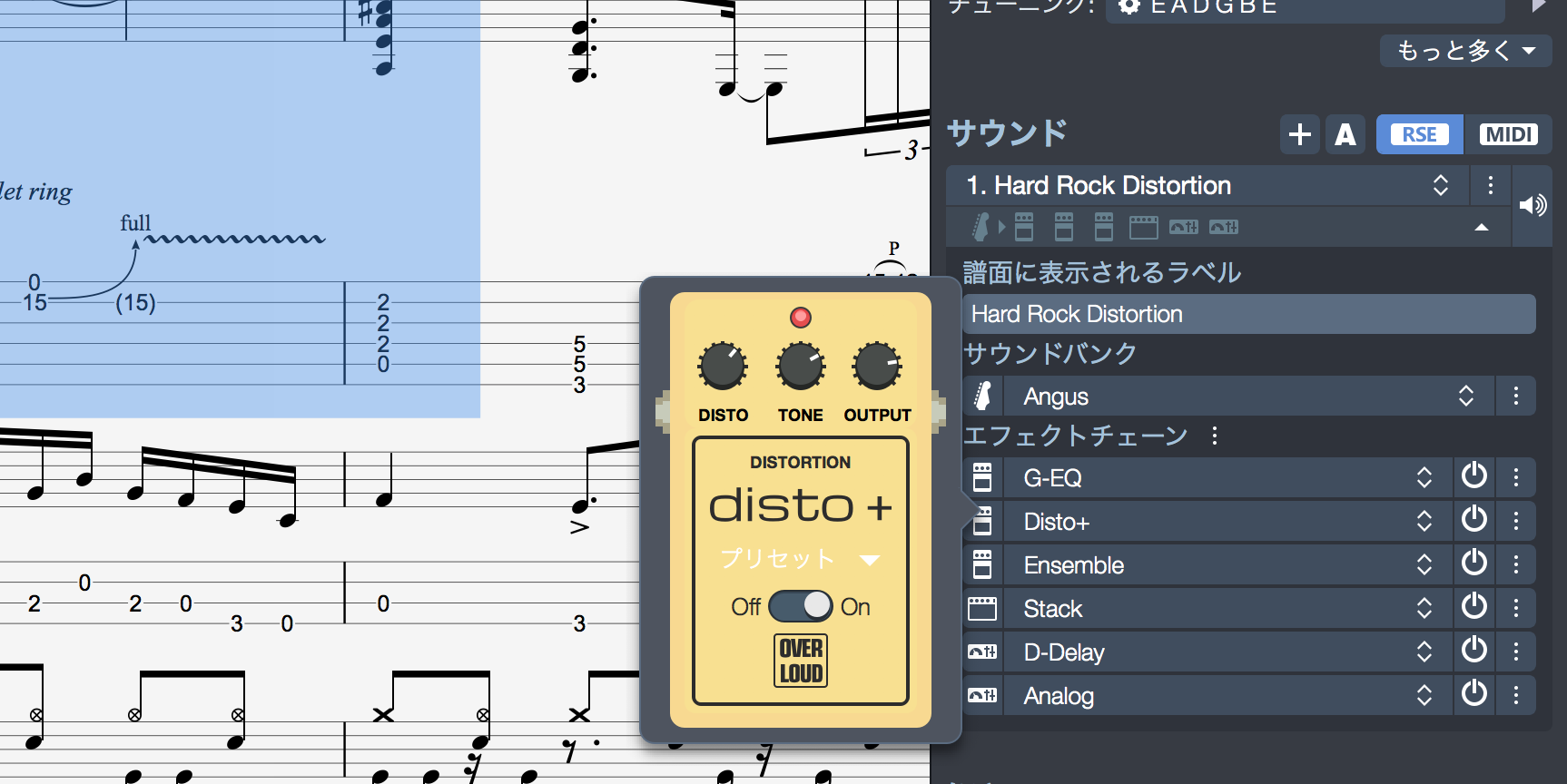Click the automation A icon

tap(1345, 134)
